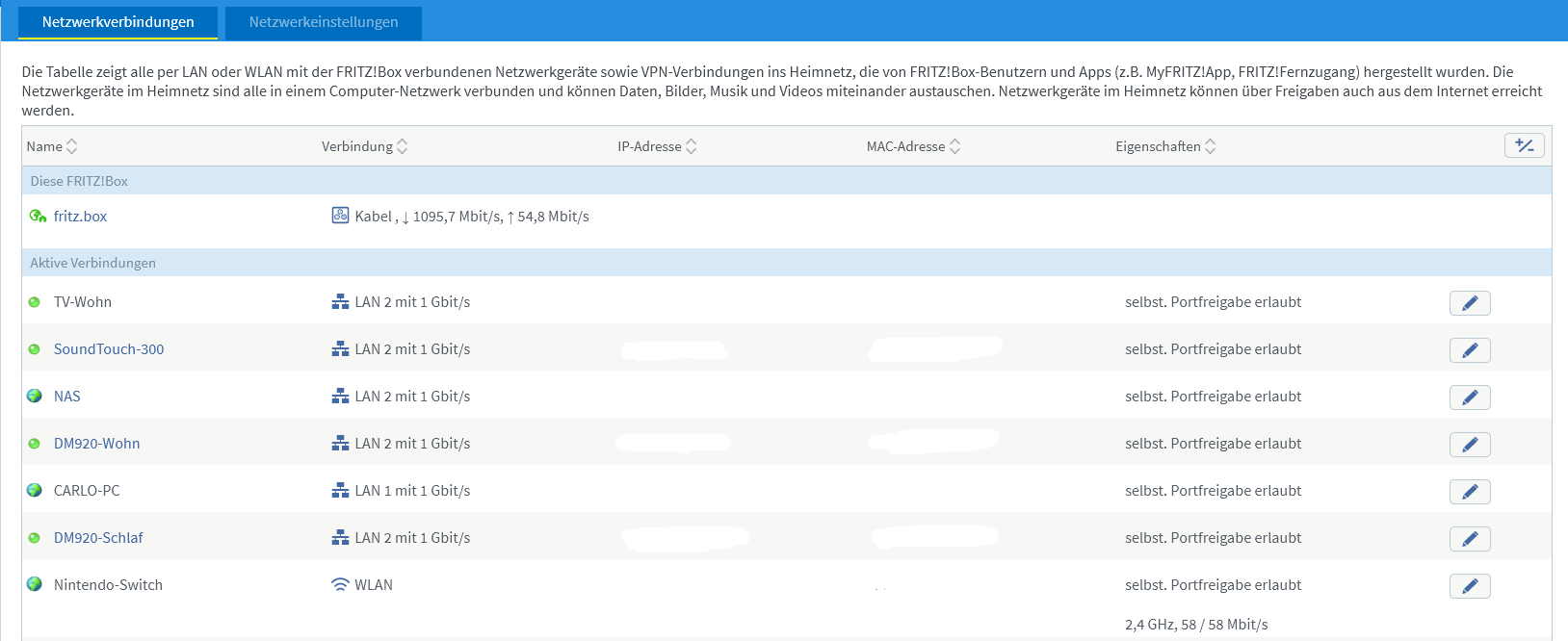1568x641 pixels.
Task: Click the pencil icon for NAS
Action: point(1470,397)
